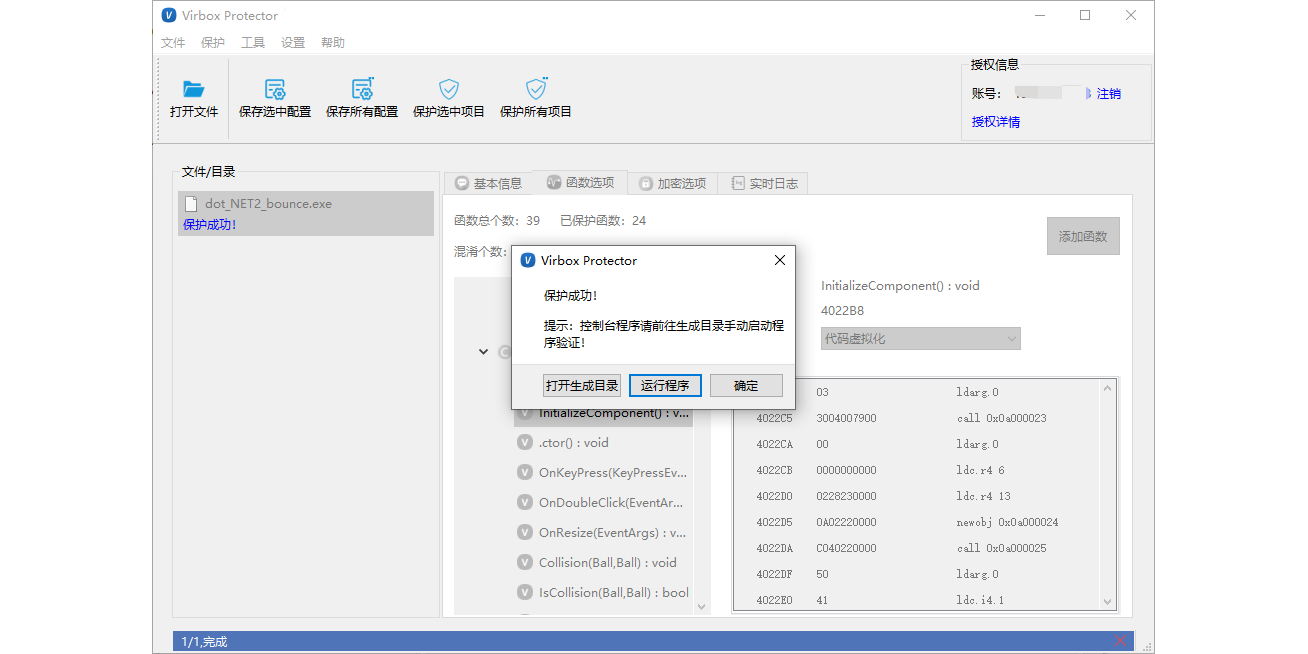The height and width of the screenshot is (654, 1308).
Task: Open the 设置 menu
Action: point(293,41)
